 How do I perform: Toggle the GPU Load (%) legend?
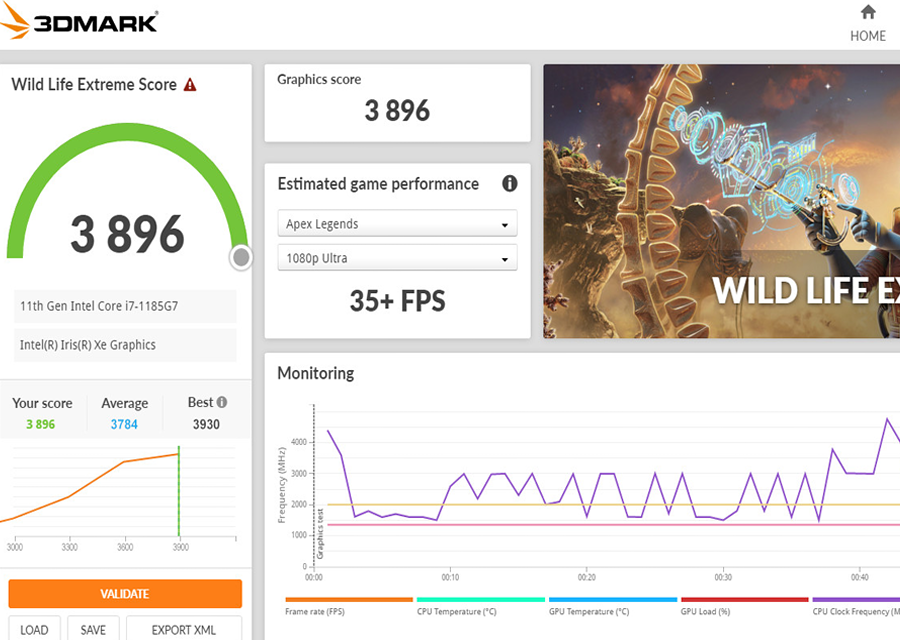point(744,607)
